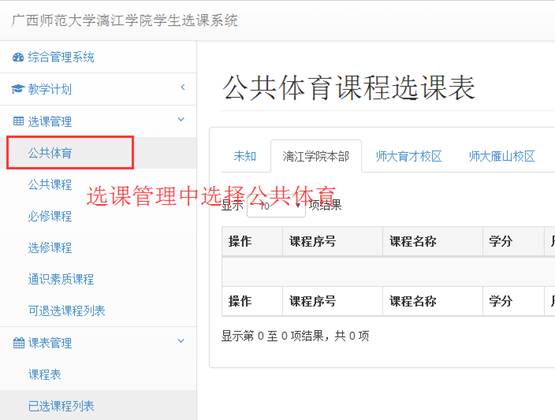Image resolution: width=555 pixels, height=420 pixels.
Task: Go to 公共课程 in the sidebar
Action: [50, 184]
